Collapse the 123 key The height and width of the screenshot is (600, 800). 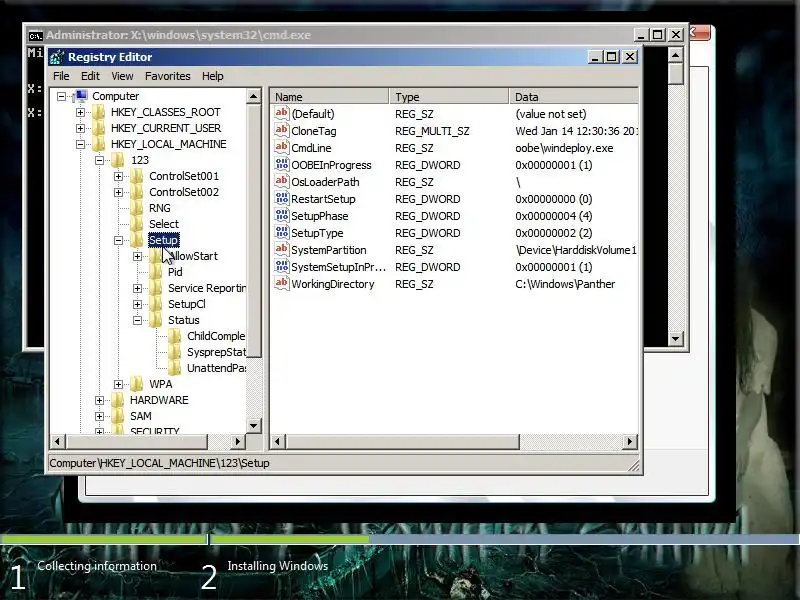pos(99,160)
